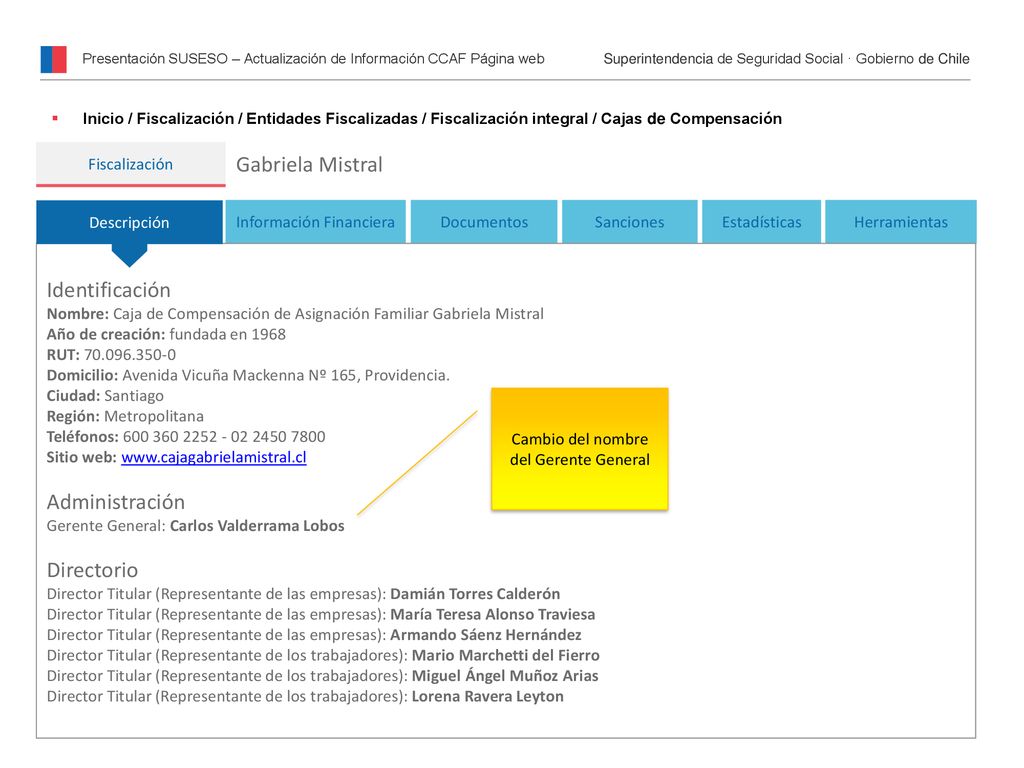Select the Nombre line with Caja de Compensación

(295, 314)
